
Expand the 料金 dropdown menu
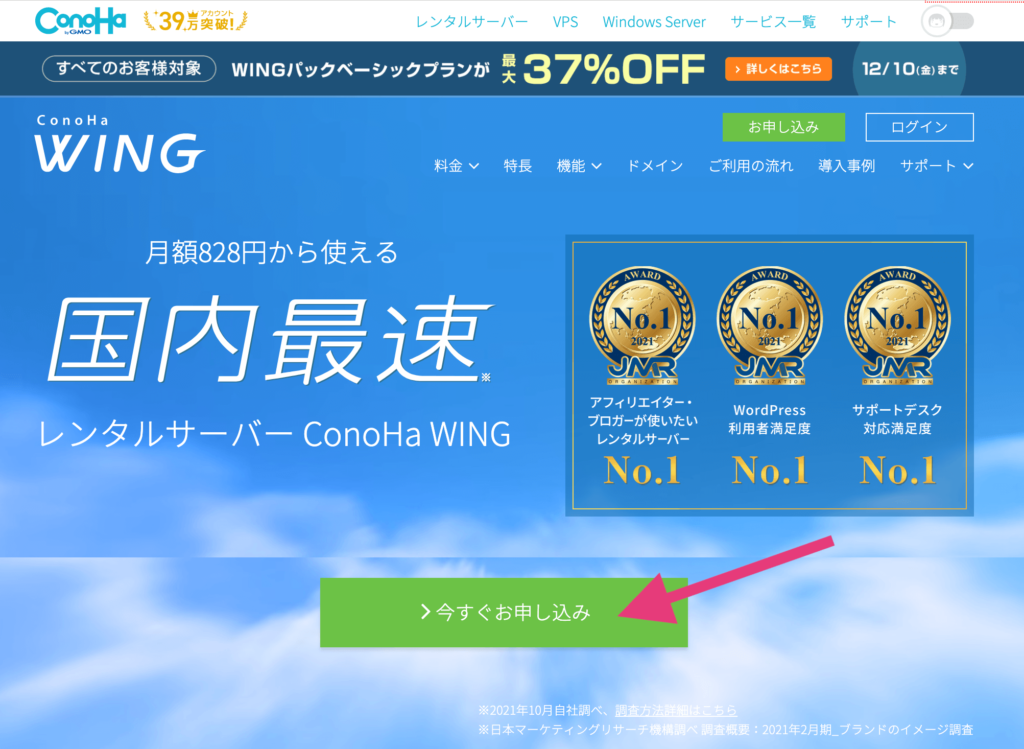point(456,166)
